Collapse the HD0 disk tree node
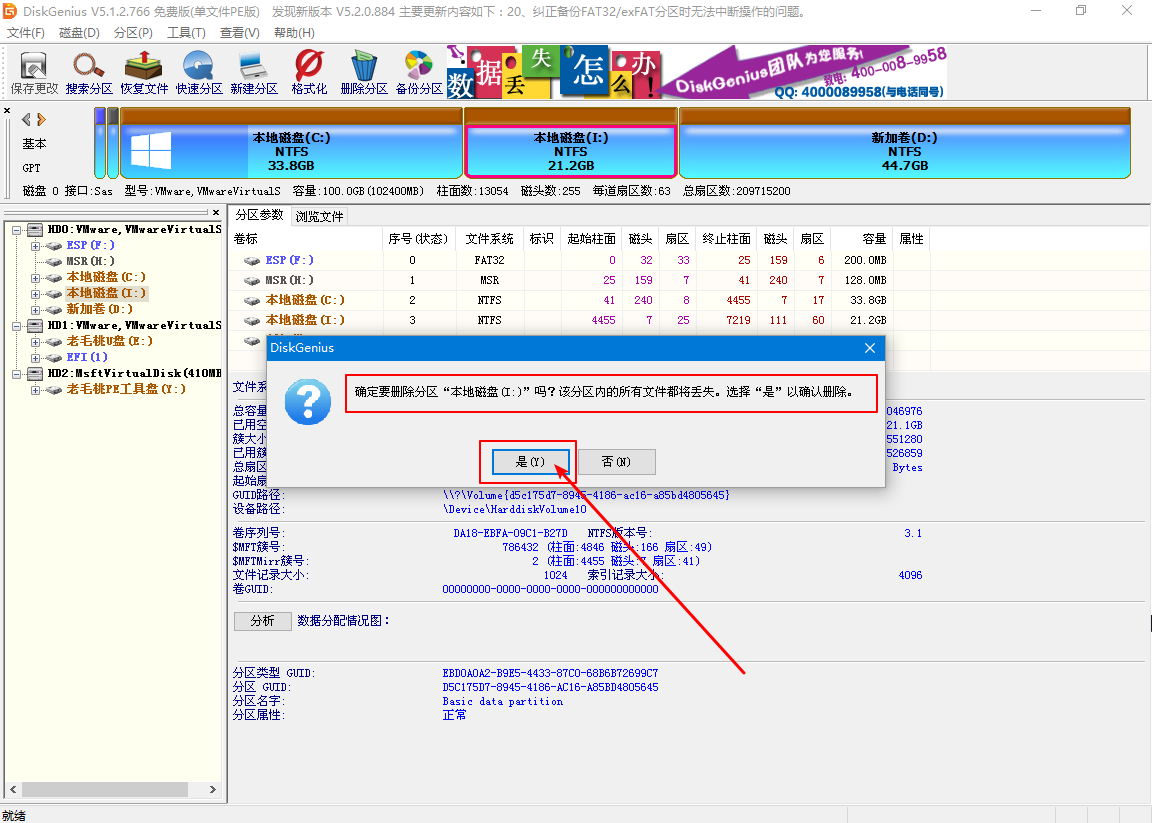The width and height of the screenshot is (1152, 823). 16,230
